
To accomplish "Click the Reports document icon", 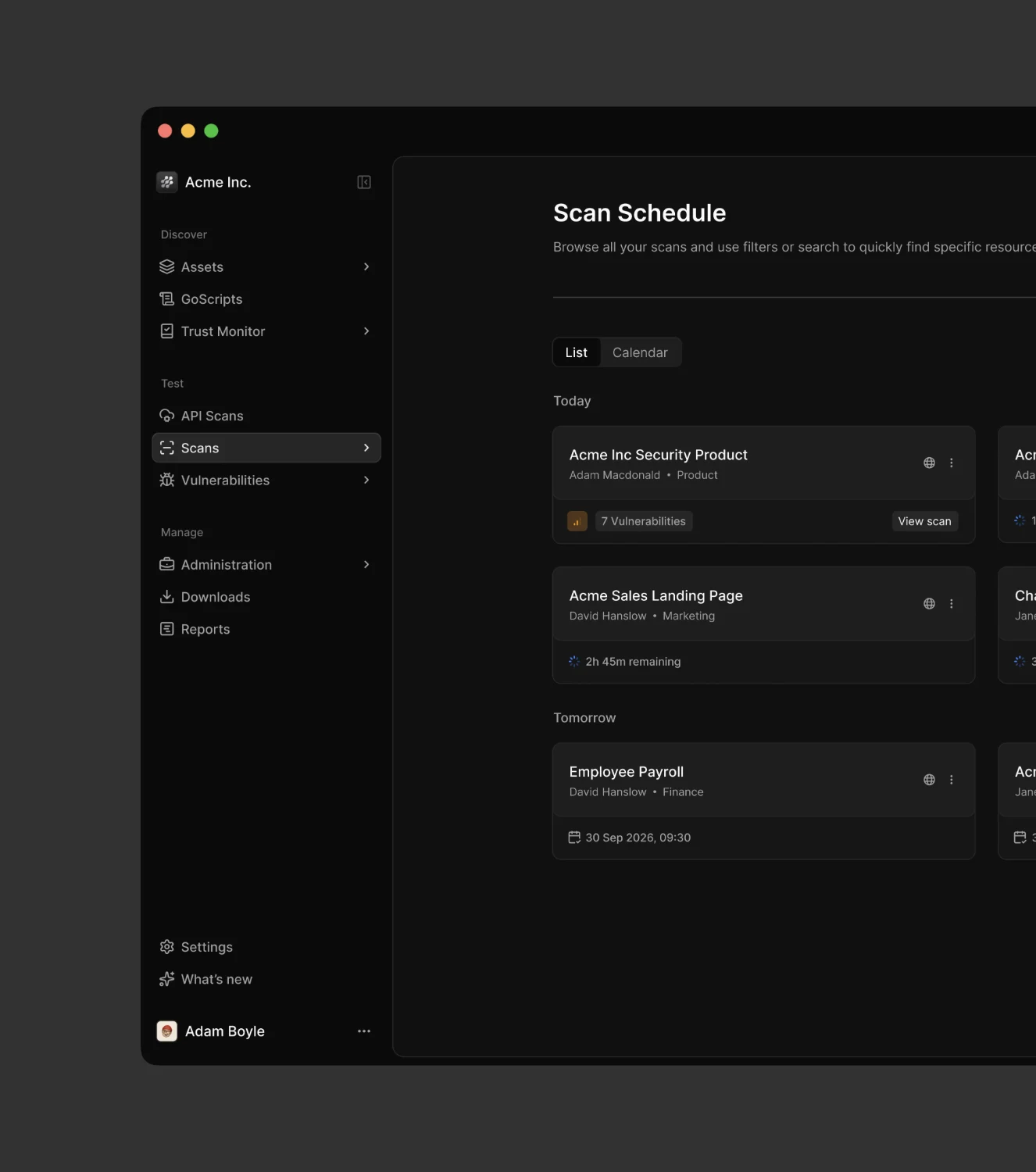I will pos(167,629).
